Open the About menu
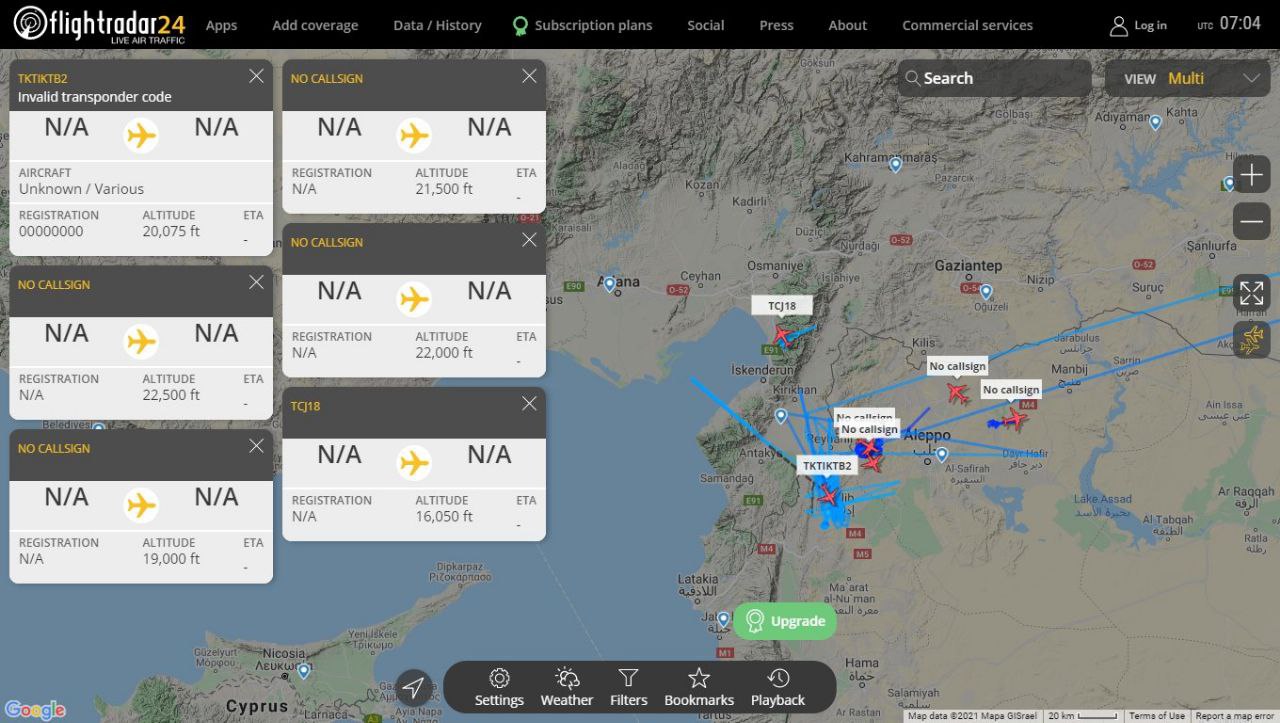The height and width of the screenshot is (723, 1280). click(848, 25)
